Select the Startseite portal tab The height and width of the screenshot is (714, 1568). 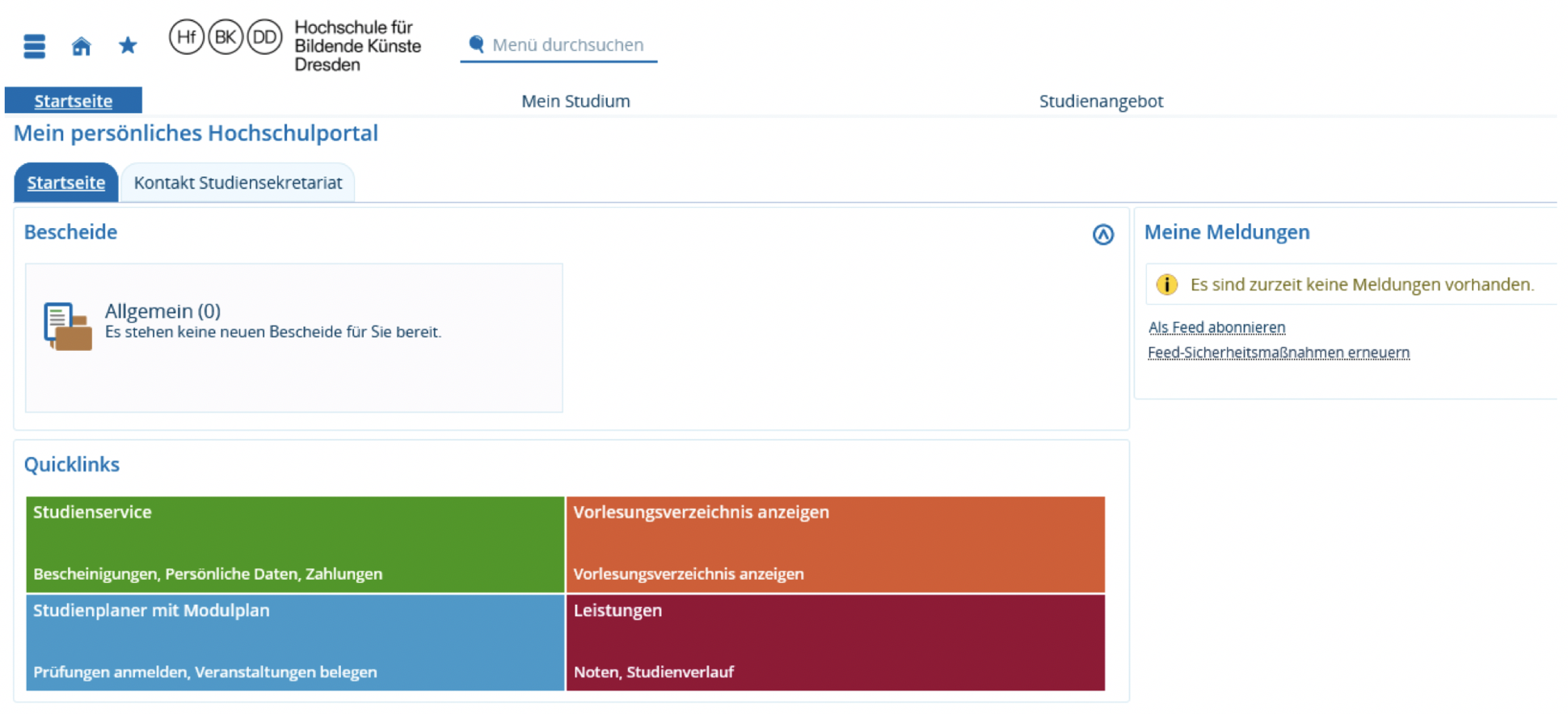click(x=66, y=183)
